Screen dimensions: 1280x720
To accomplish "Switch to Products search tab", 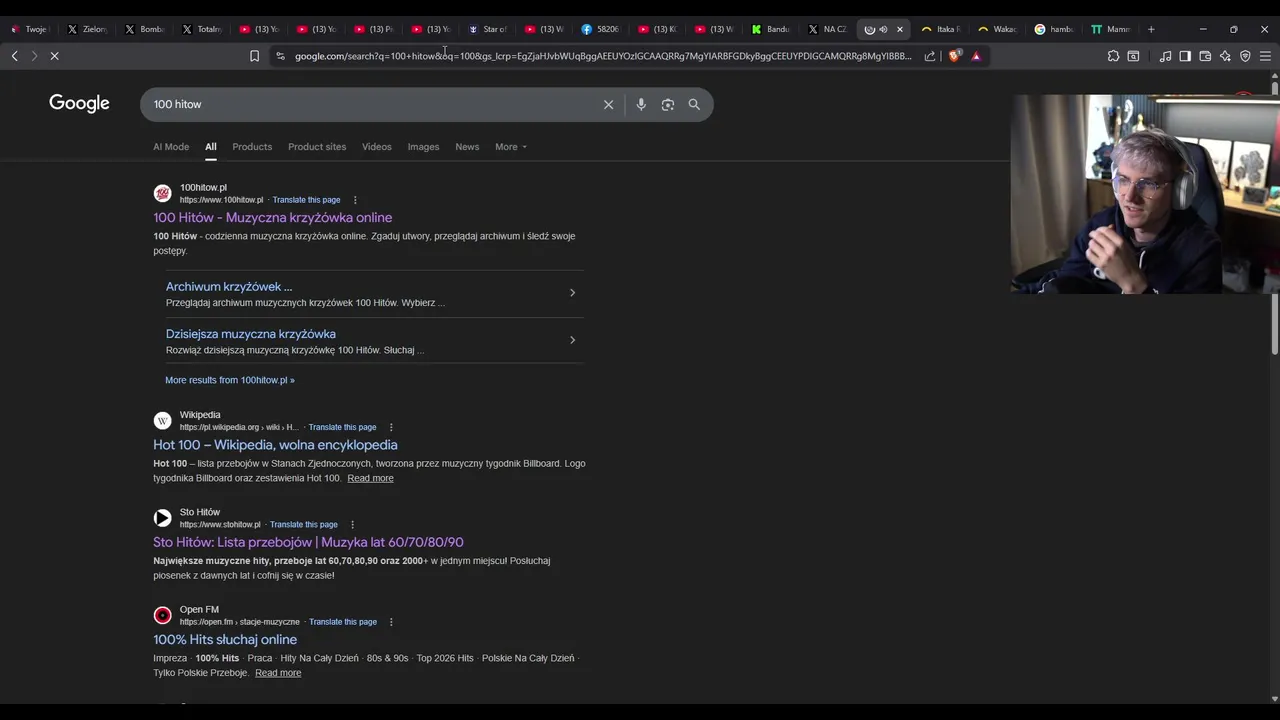I will [x=252, y=147].
